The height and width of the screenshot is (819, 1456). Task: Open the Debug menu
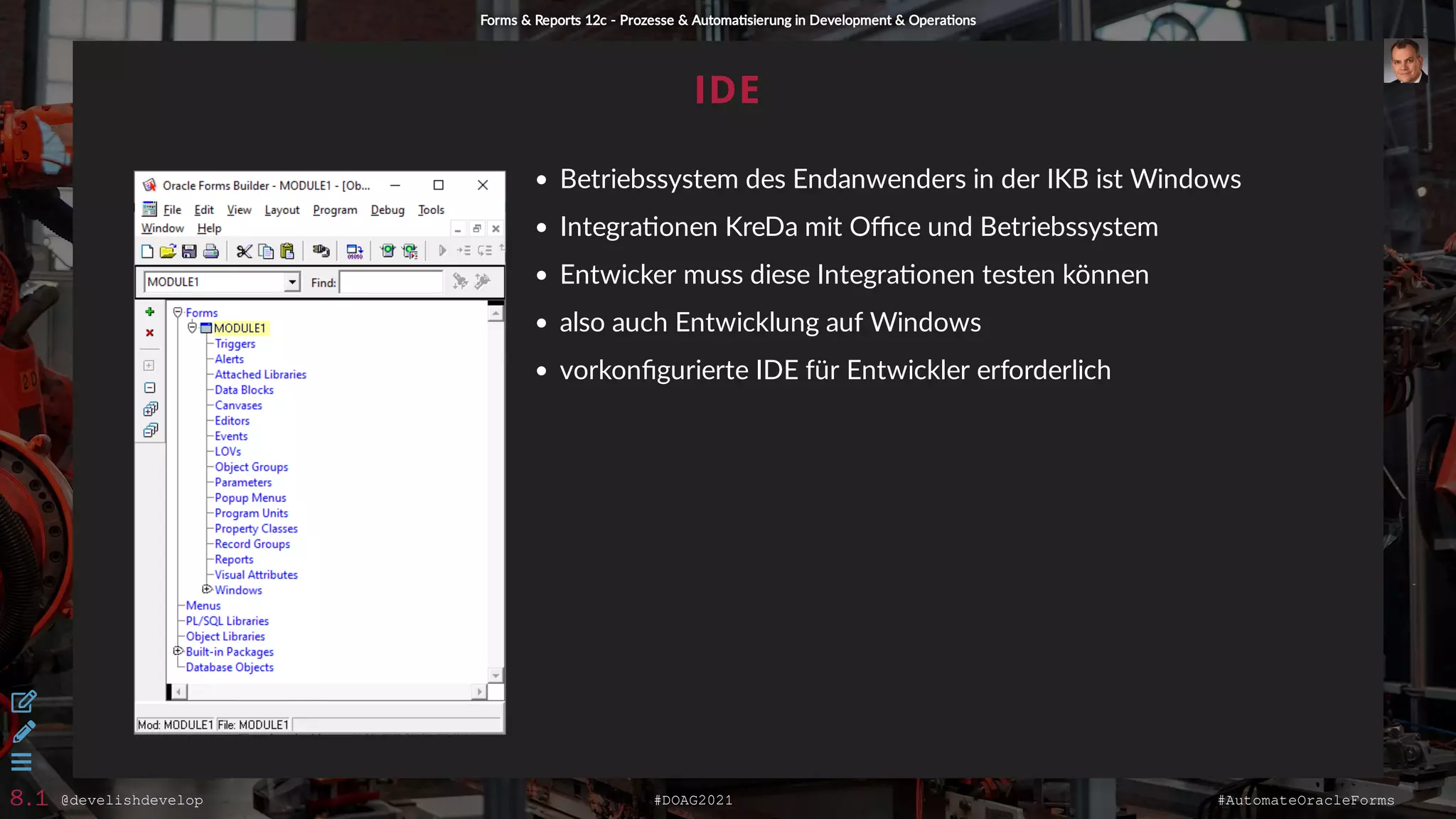[x=387, y=210]
